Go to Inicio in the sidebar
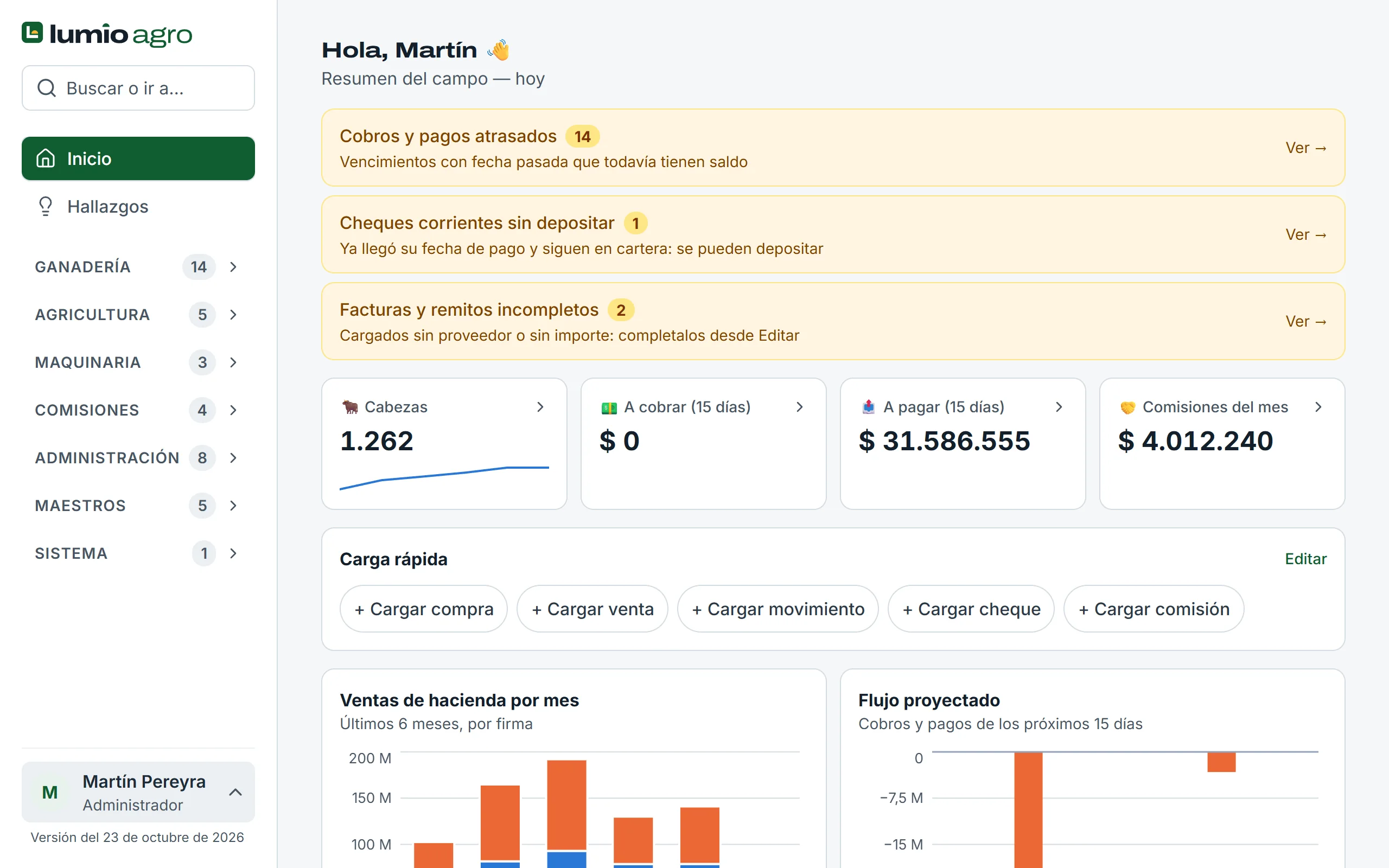Image resolution: width=1389 pixels, height=868 pixels. click(x=138, y=158)
